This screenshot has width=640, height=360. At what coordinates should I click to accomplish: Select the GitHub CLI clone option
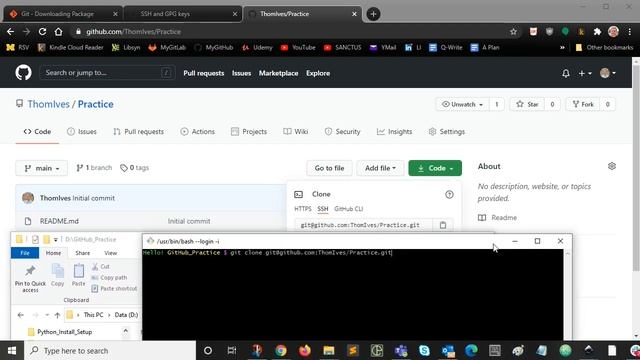348,209
